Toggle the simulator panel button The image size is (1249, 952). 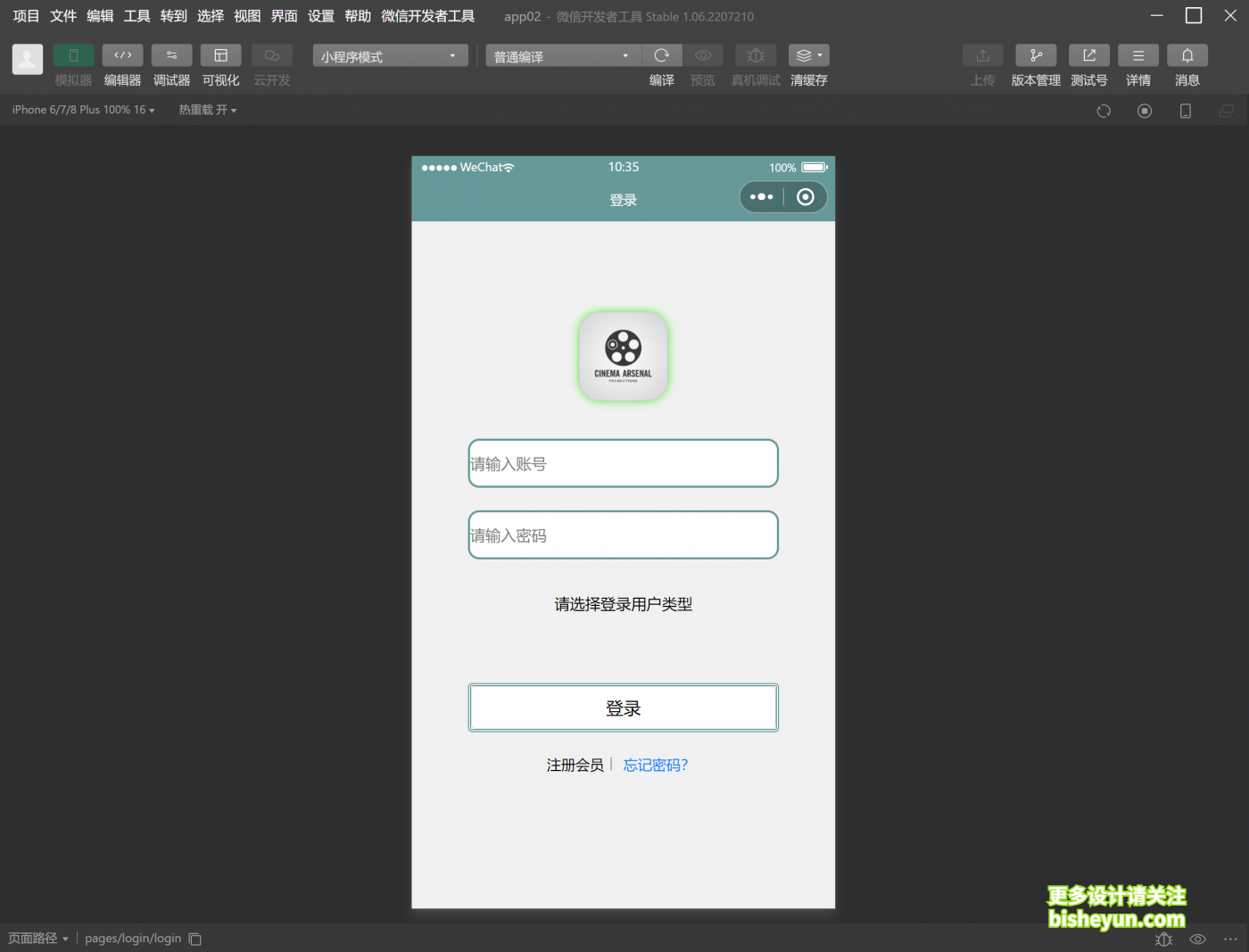[x=73, y=55]
